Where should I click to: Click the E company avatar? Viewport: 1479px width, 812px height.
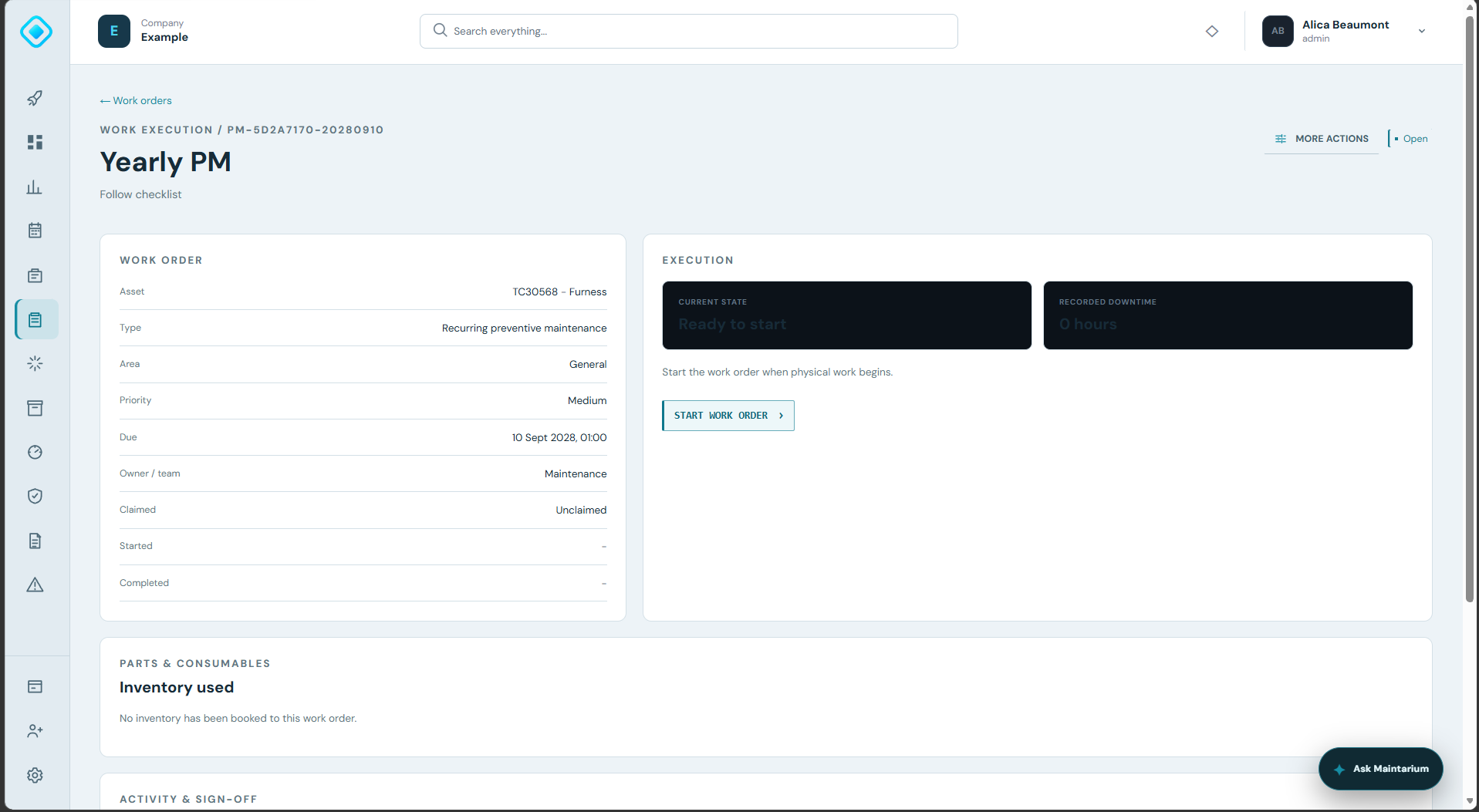click(114, 31)
